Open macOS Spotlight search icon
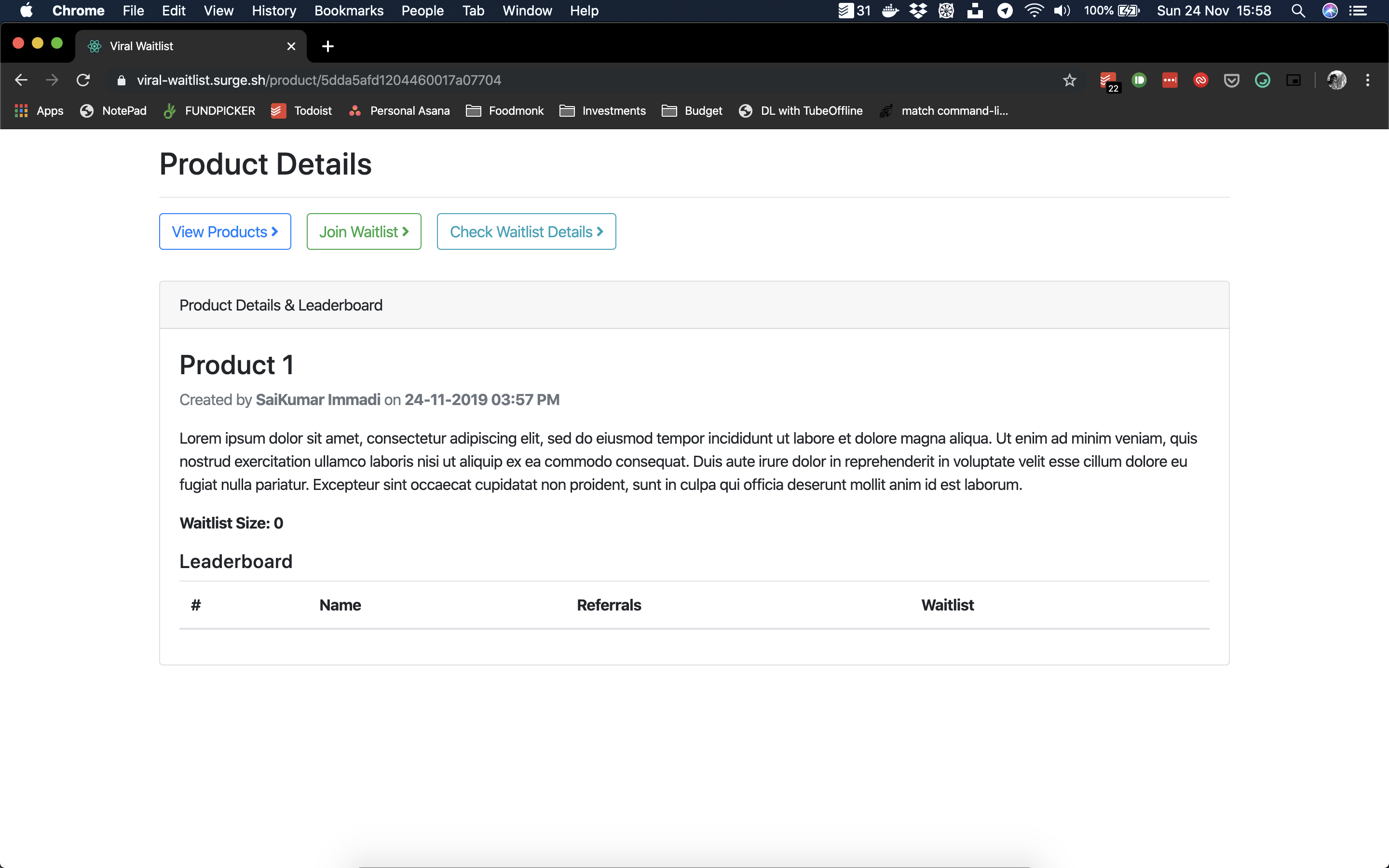The image size is (1389, 868). pos(1298,11)
